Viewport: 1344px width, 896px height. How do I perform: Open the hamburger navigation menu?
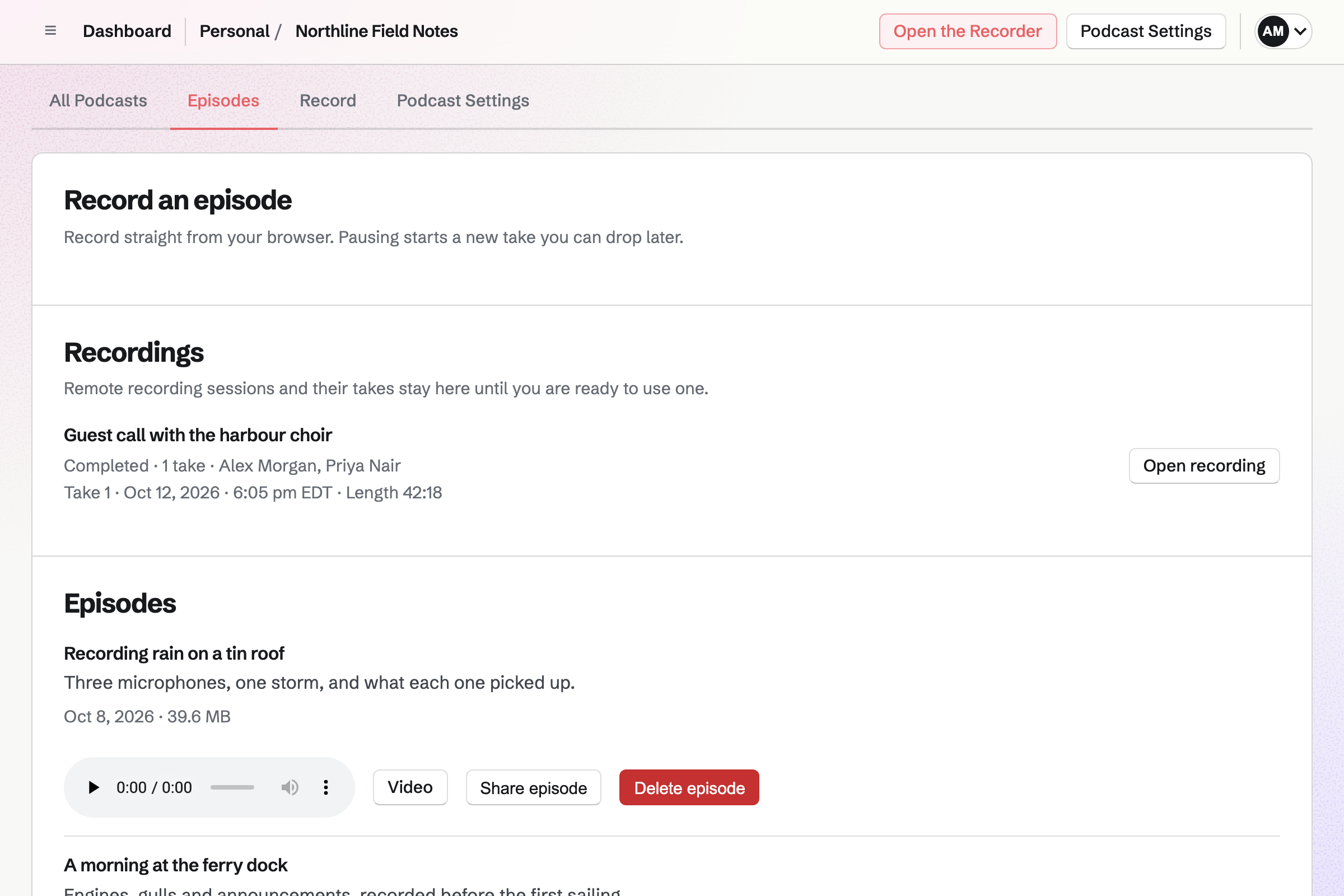point(50,31)
